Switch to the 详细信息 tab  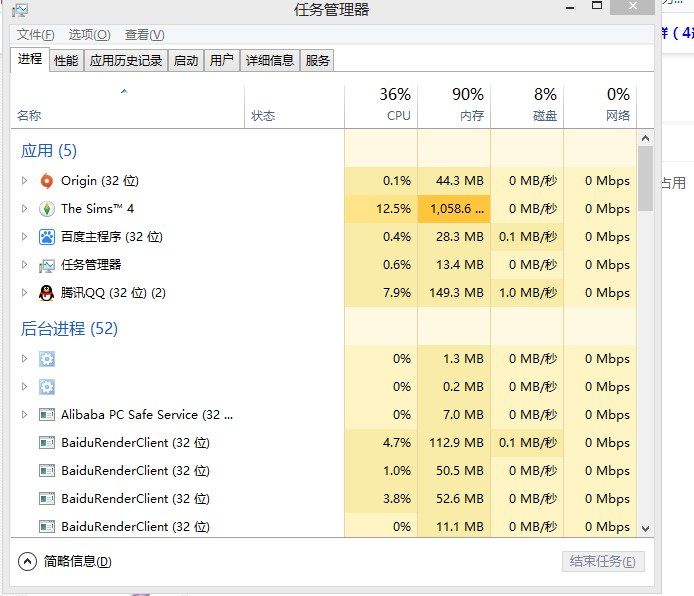[x=270, y=60]
